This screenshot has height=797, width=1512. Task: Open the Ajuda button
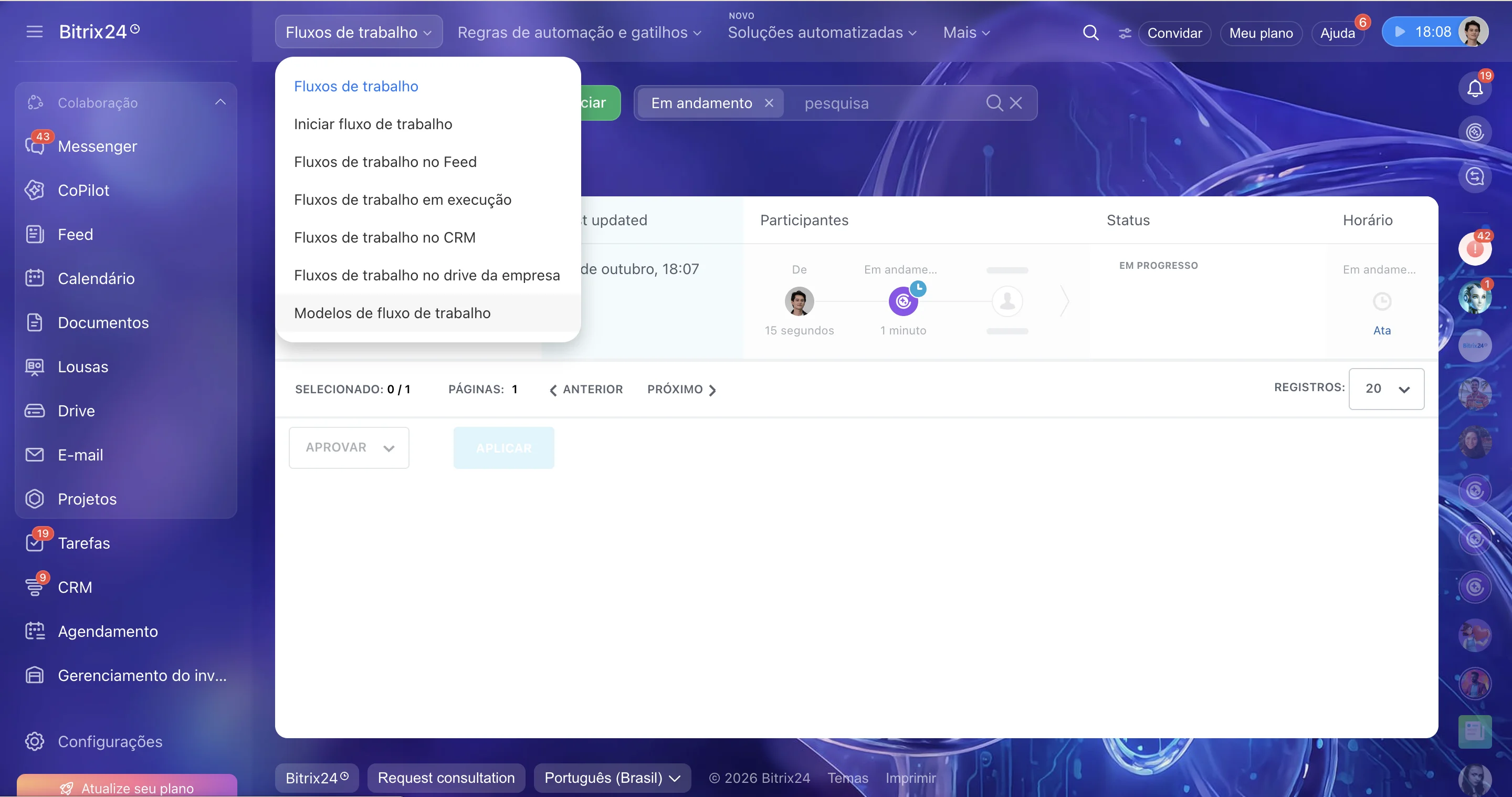[1337, 33]
